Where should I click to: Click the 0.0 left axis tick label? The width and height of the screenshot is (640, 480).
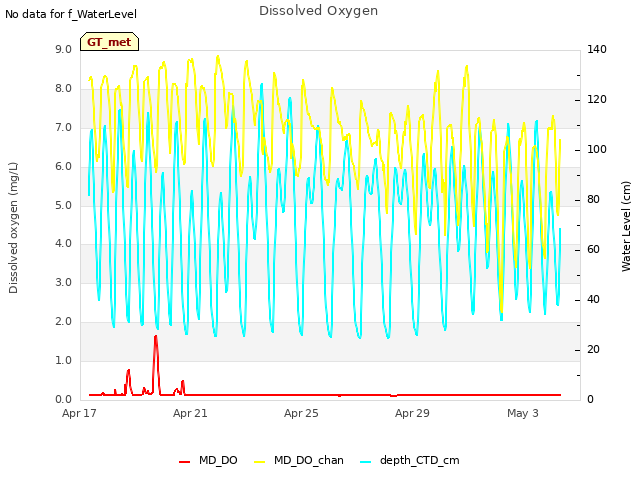tap(63, 400)
